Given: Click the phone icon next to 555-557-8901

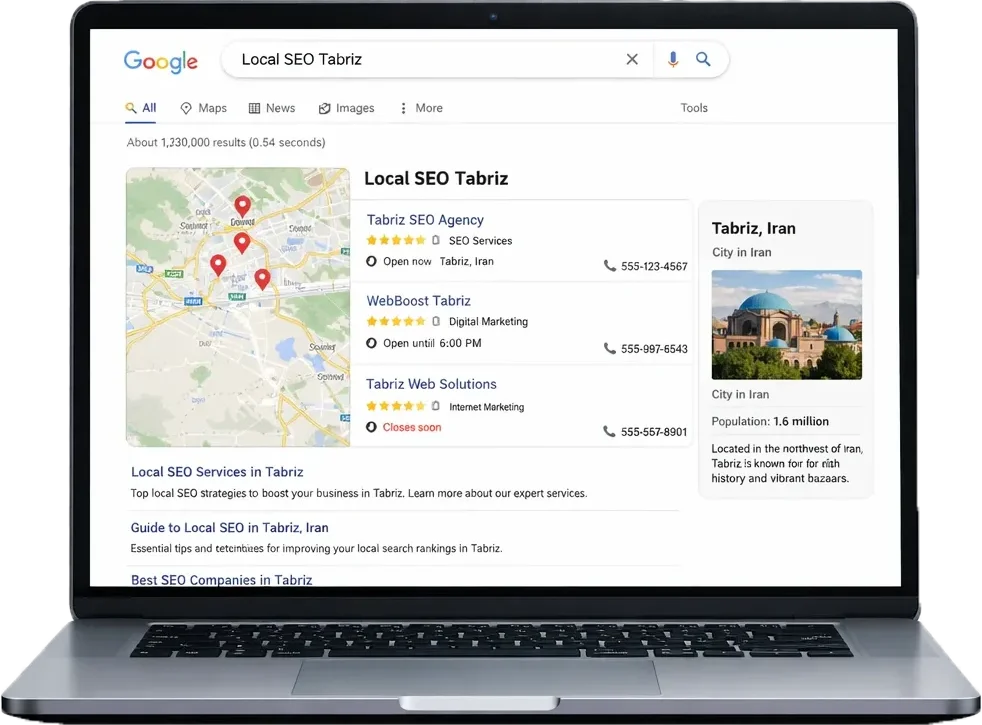Looking at the screenshot, I should [609, 431].
